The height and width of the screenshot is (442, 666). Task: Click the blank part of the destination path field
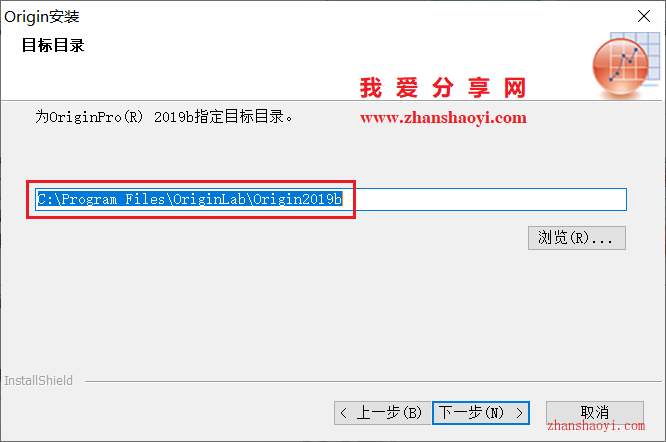pyautogui.click(x=484, y=199)
